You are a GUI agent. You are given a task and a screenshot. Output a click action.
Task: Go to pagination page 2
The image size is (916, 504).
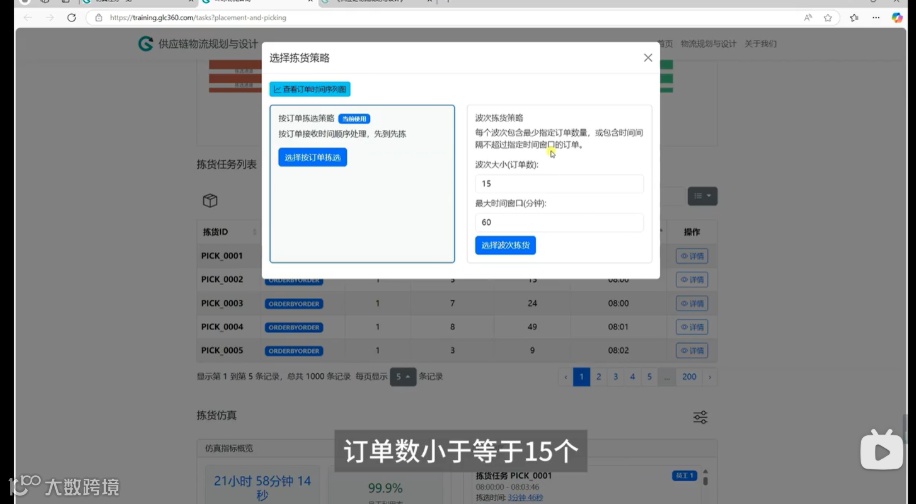[598, 377]
